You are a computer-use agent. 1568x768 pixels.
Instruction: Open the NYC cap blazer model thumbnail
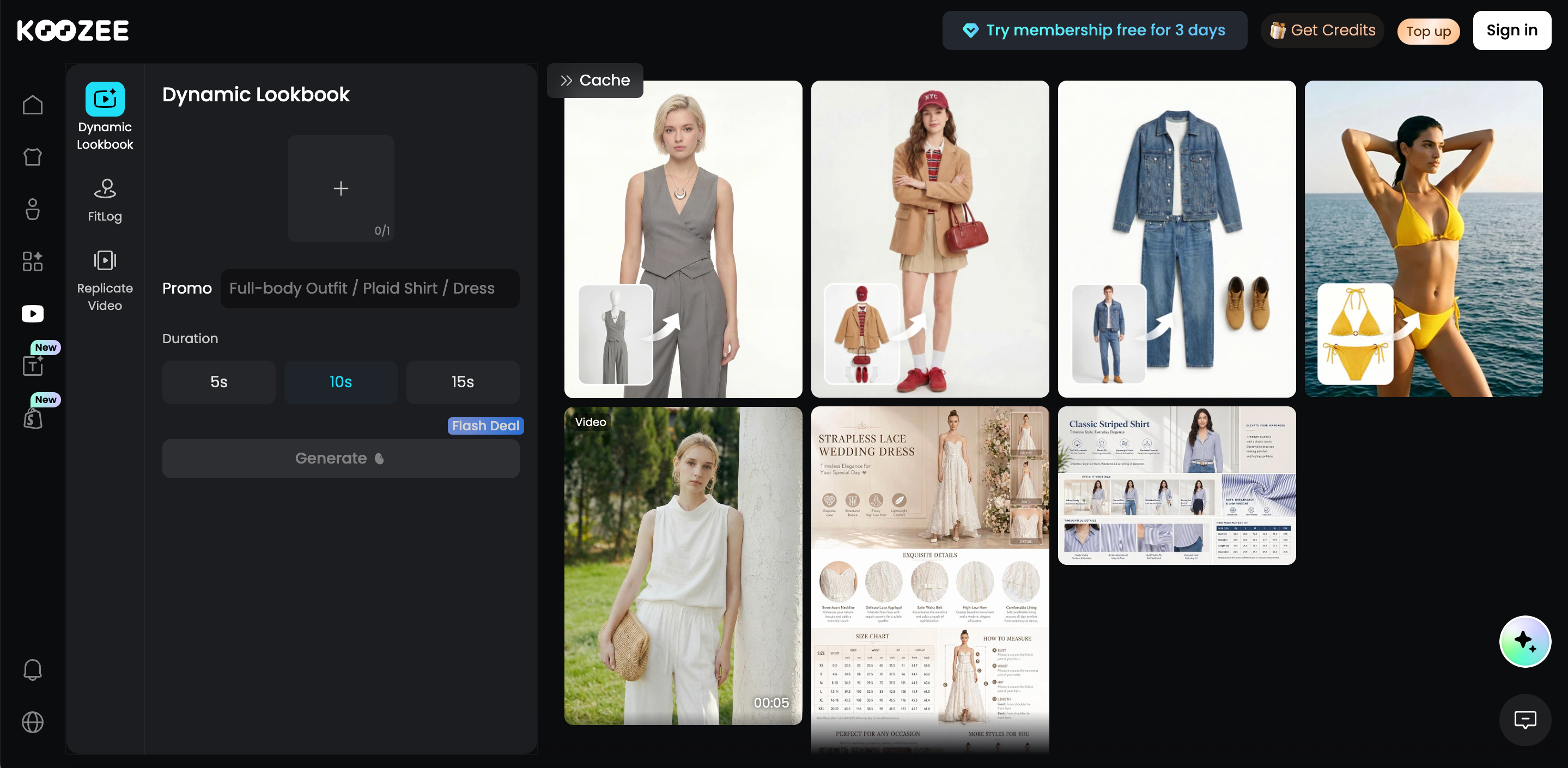[930, 239]
